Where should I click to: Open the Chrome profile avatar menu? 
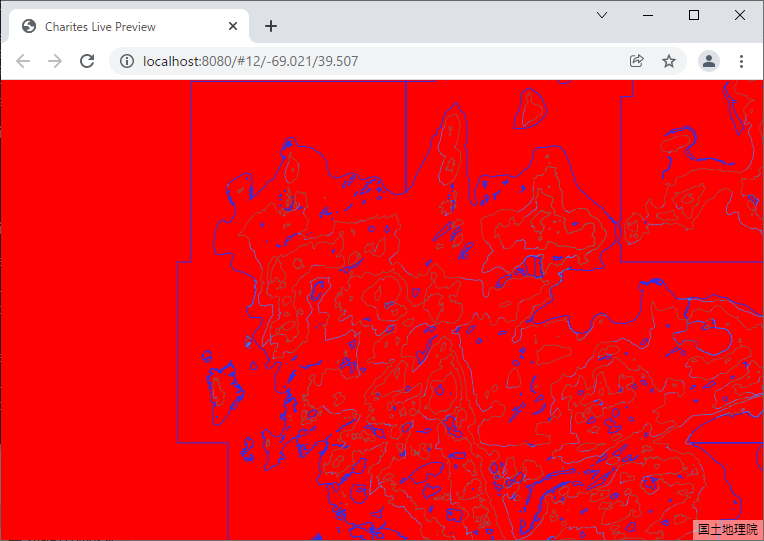[709, 61]
